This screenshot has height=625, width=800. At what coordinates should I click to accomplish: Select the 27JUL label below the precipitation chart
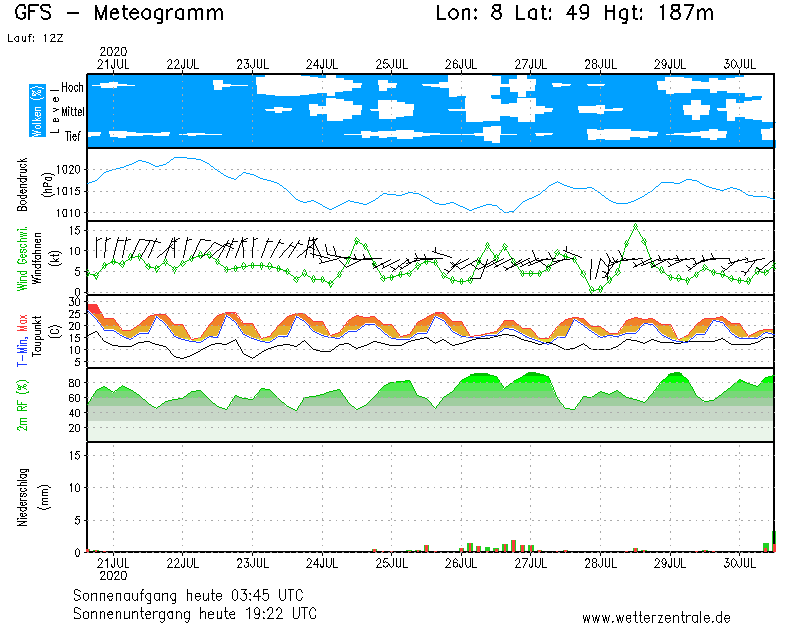point(531,564)
